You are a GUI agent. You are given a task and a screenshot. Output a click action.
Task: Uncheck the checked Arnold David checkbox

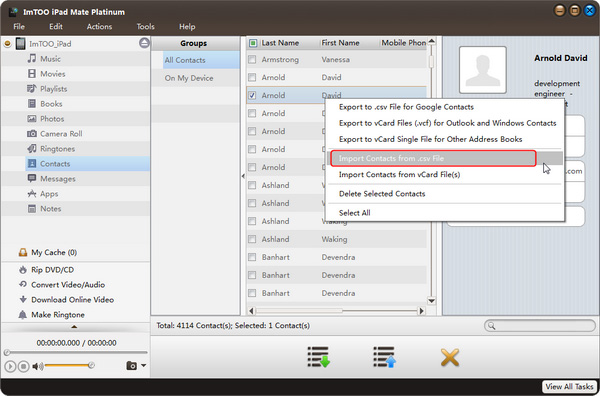pos(252,95)
